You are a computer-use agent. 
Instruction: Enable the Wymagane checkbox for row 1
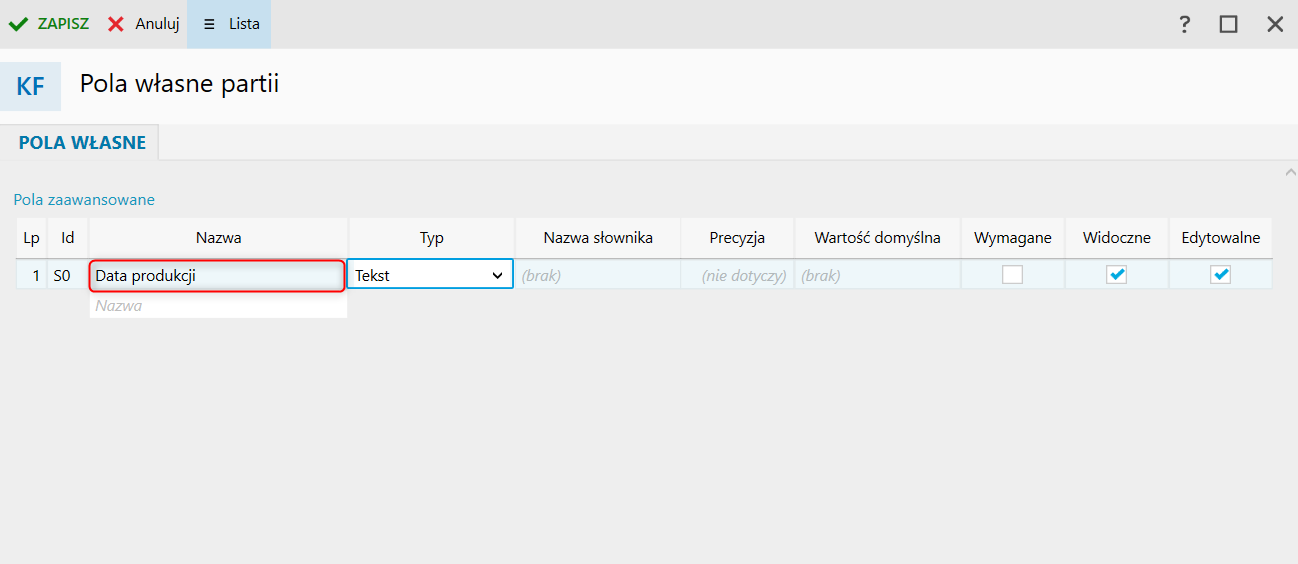coord(1012,275)
